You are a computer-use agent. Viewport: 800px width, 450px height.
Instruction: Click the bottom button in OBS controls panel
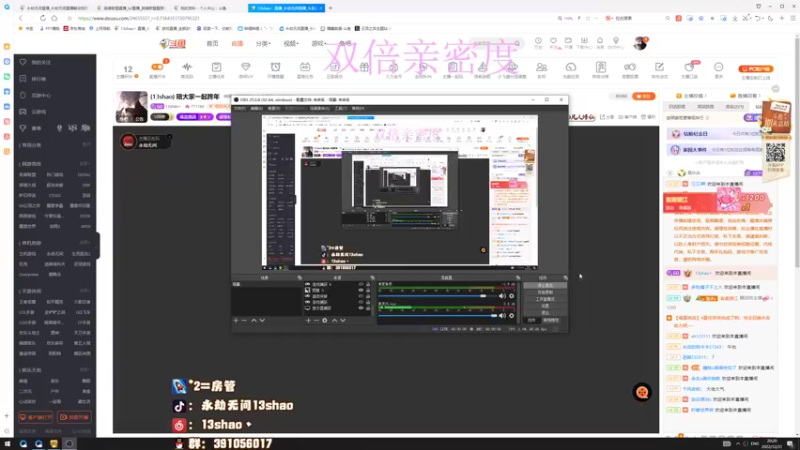tap(545, 312)
